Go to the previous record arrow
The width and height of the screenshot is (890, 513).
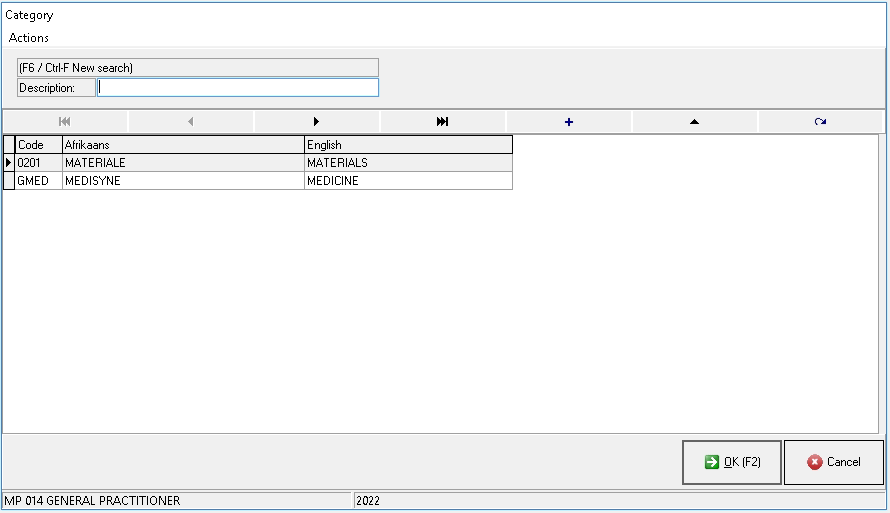pyautogui.click(x=191, y=122)
